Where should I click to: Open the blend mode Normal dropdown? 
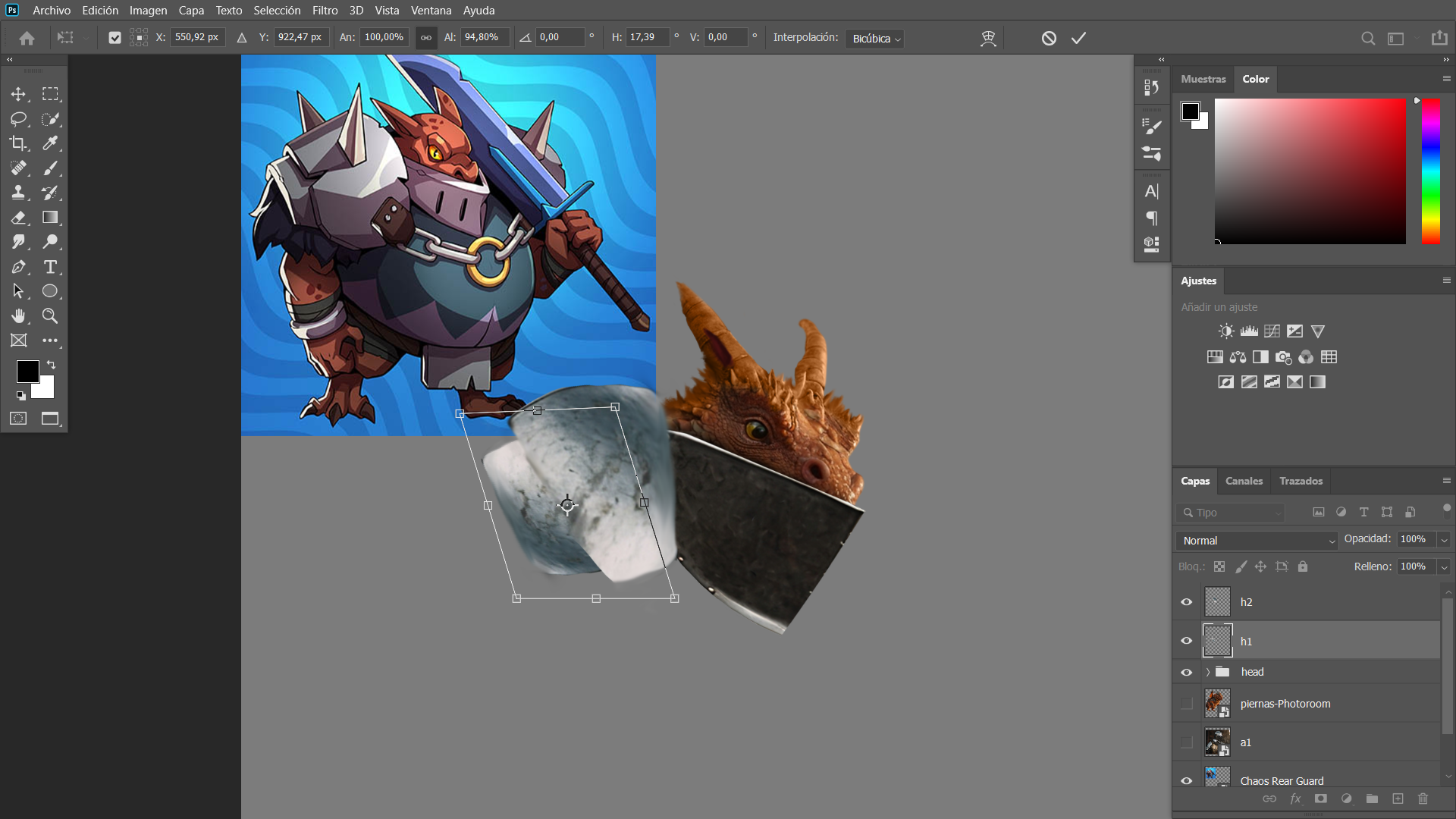pyautogui.click(x=1257, y=541)
